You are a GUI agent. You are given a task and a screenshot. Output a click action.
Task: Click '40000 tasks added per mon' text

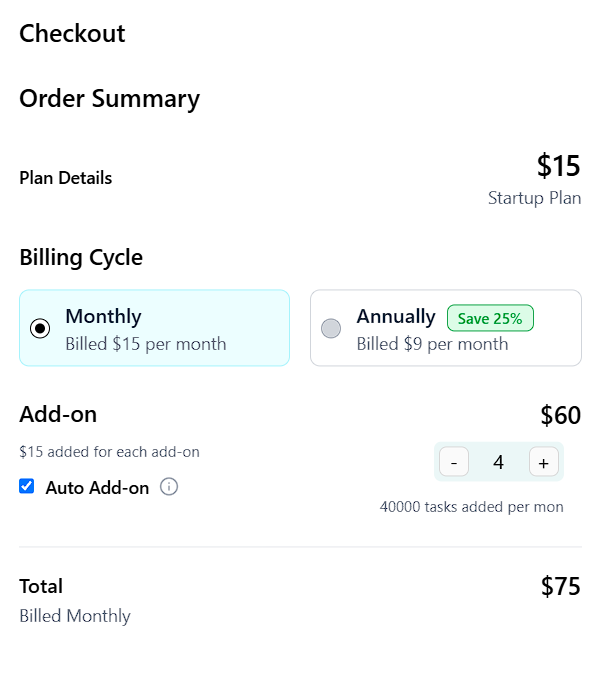471,507
